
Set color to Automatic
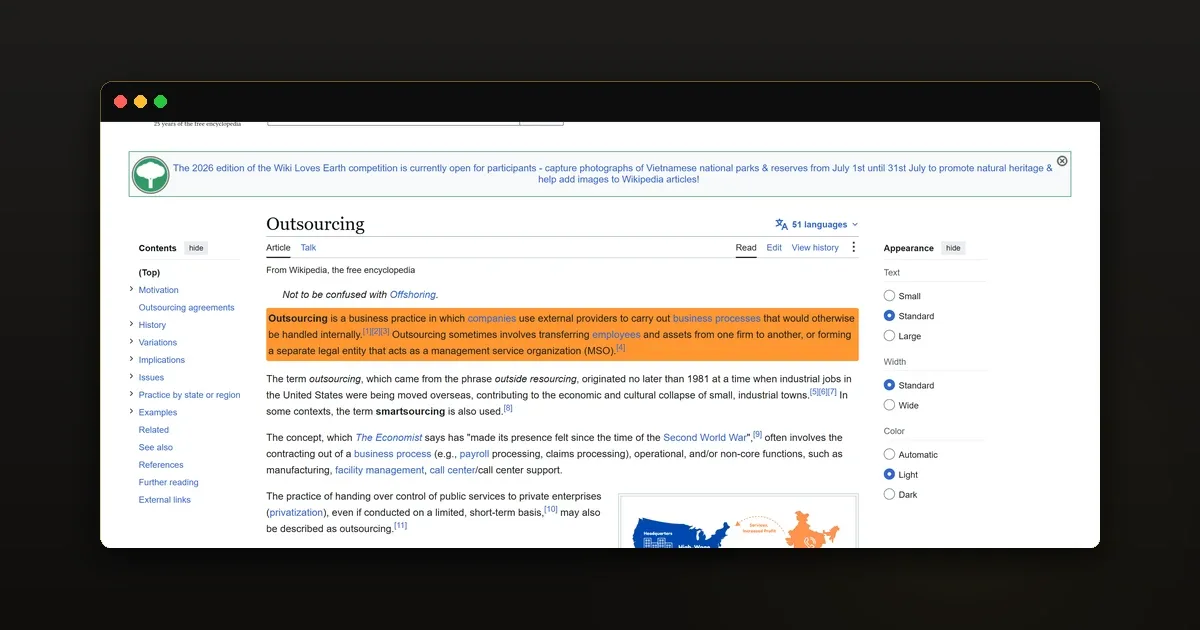tap(889, 454)
